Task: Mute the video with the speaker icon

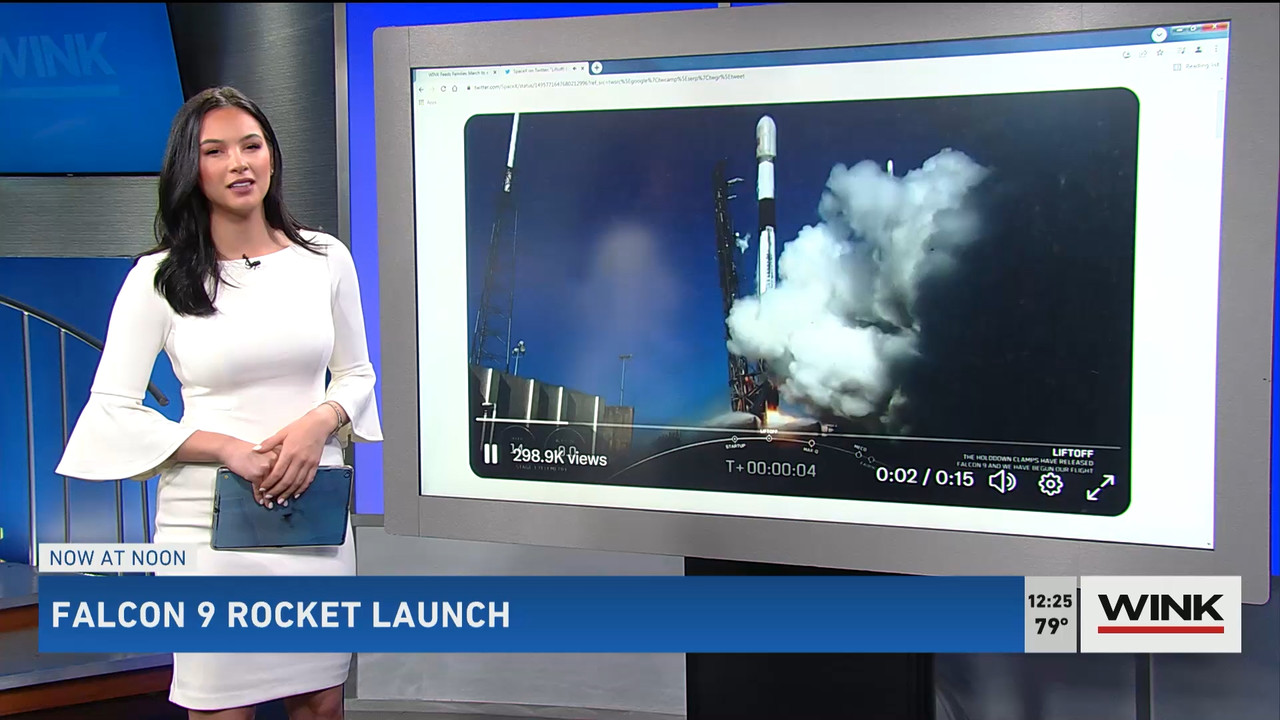Action: coord(1002,482)
